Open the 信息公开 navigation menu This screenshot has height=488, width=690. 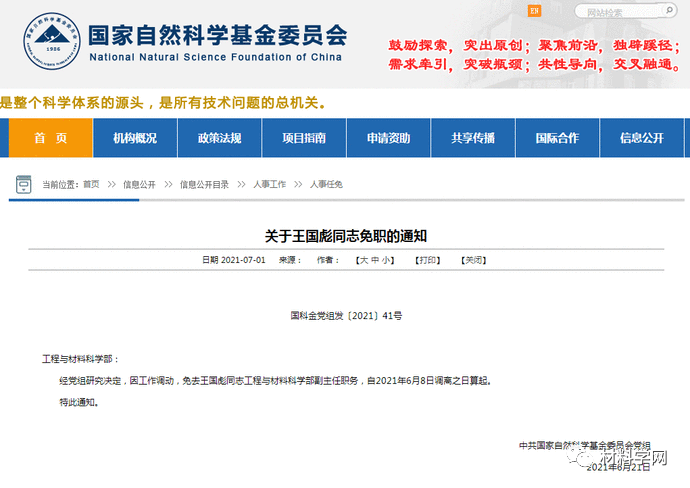pyautogui.click(x=641, y=138)
